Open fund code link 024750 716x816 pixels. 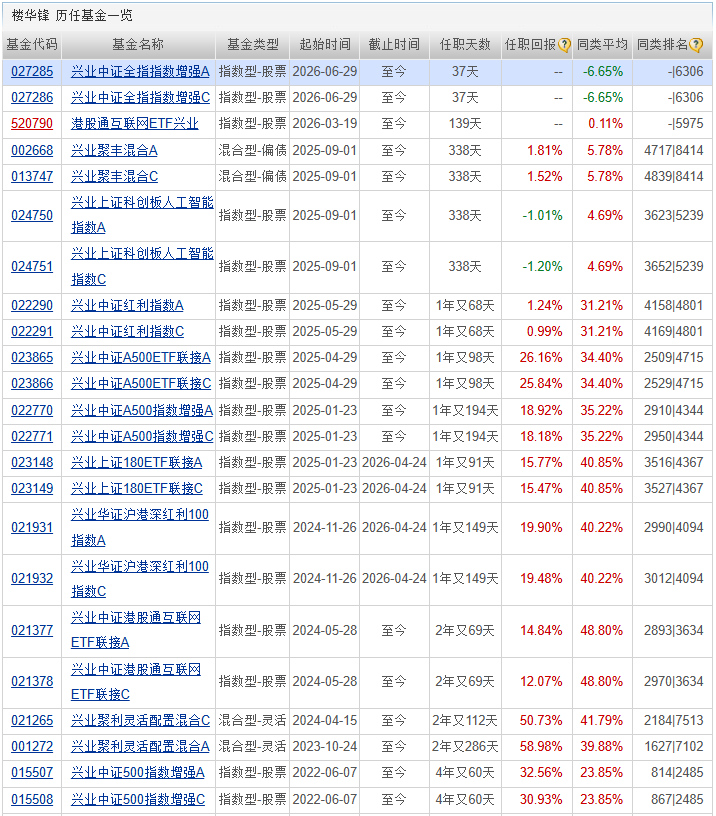pos(32,215)
